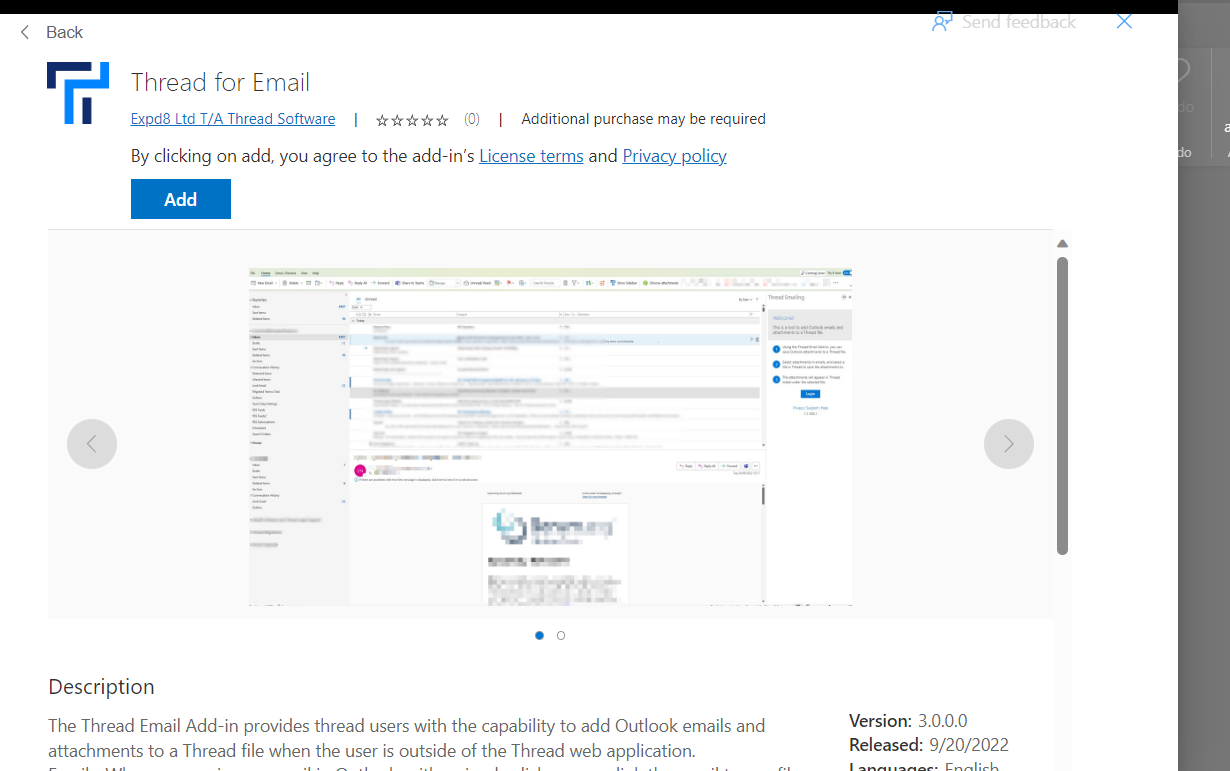
Task: Select the second carousel dot
Action: click(x=561, y=635)
